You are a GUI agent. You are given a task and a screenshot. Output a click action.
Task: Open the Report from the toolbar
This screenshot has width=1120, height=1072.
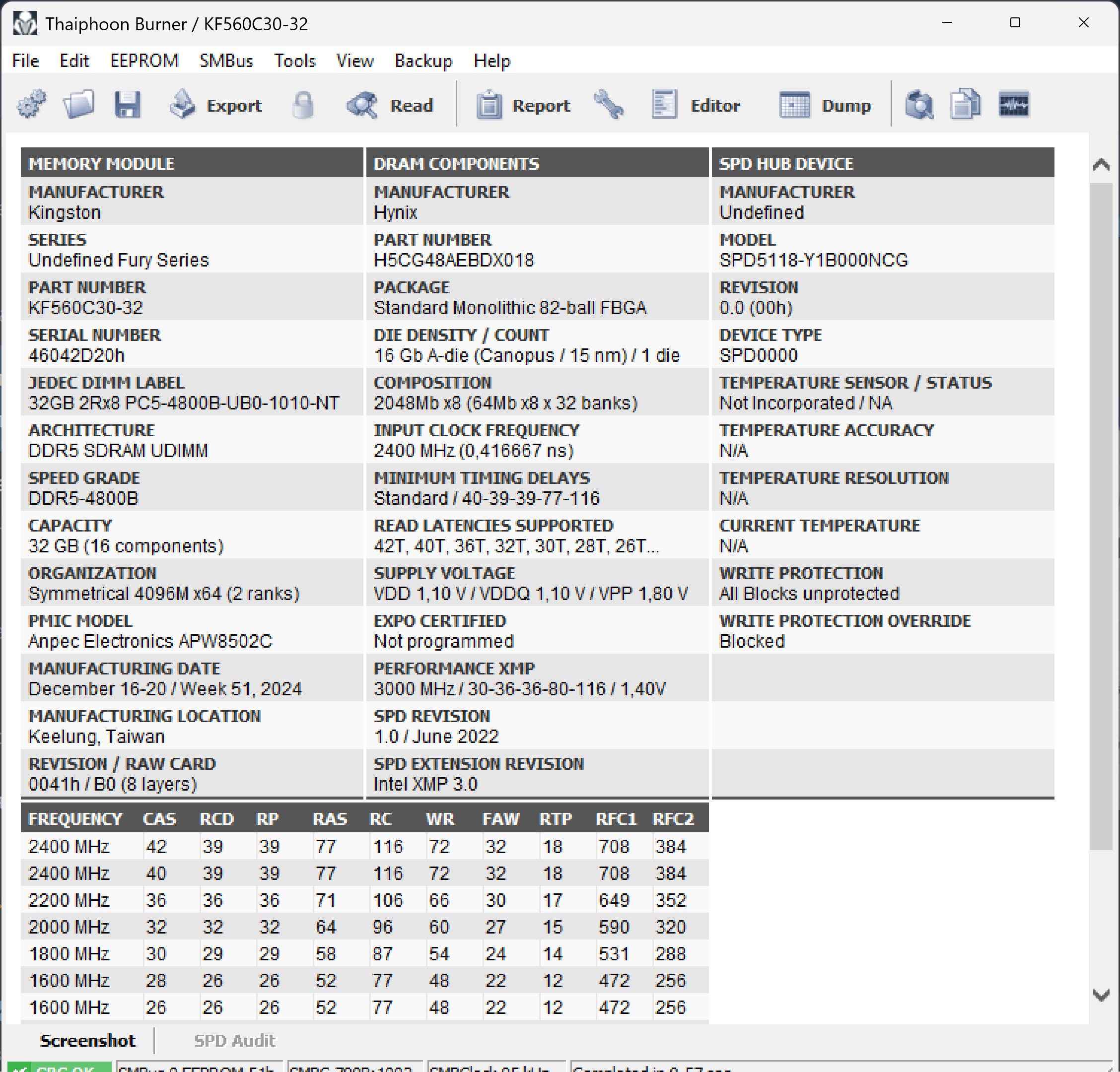523,106
